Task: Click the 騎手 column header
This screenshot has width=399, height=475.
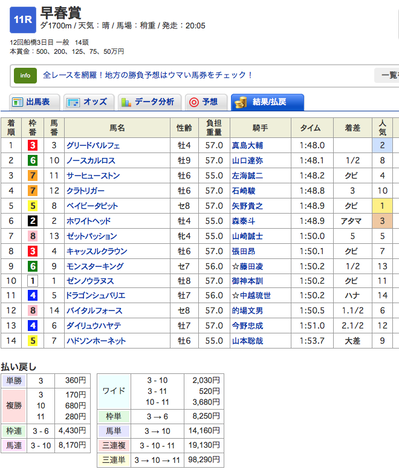Action: tap(260, 128)
